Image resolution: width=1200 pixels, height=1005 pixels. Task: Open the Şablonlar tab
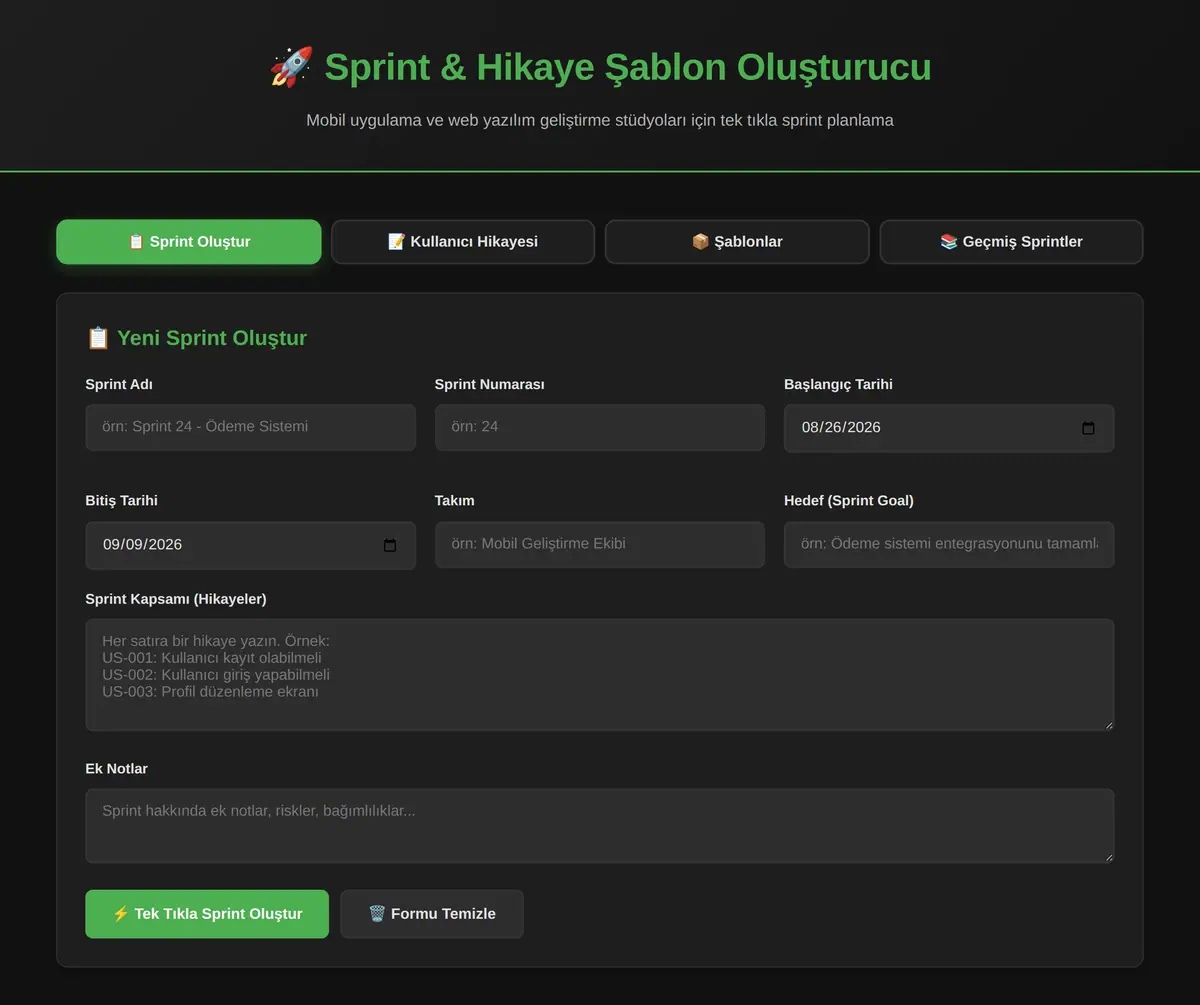(737, 242)
